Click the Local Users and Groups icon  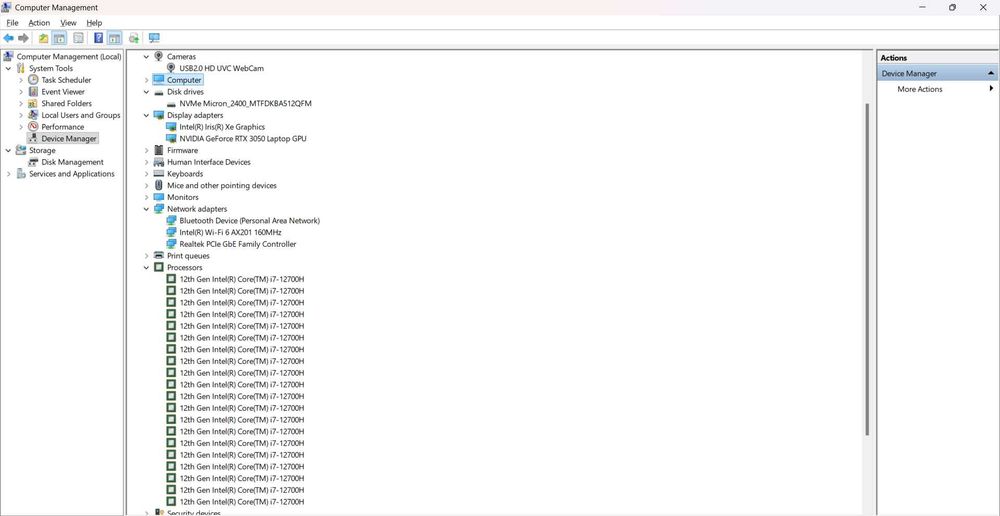click(33, 115)
